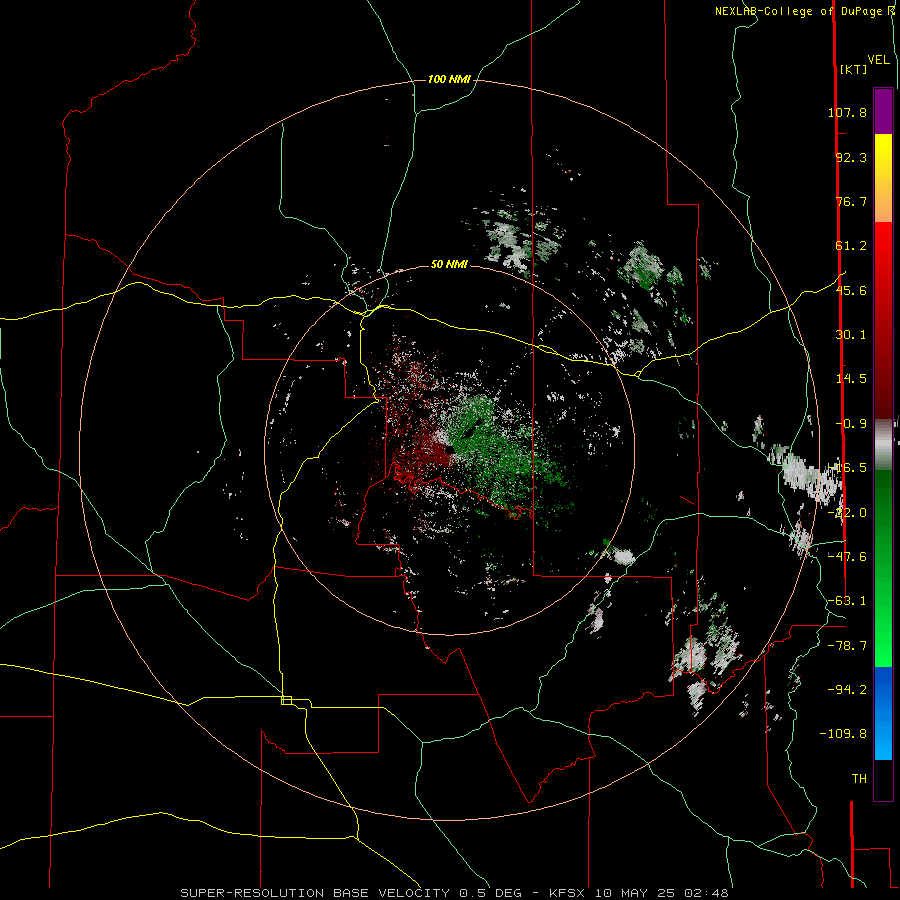Image resolution: width=900 pixels, height=900 pixels.
Task: Select the VEL legend title
Action: pos(878,59)
